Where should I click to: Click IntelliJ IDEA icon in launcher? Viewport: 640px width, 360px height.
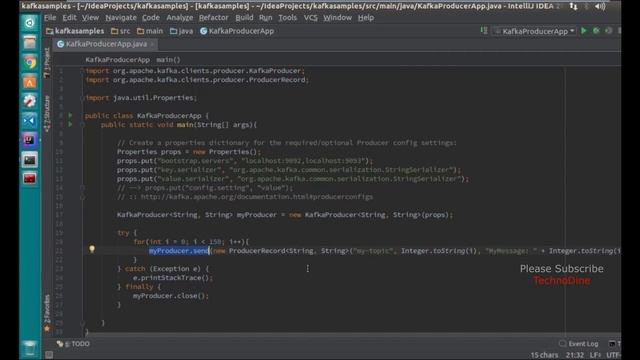[x=29, y=140]
